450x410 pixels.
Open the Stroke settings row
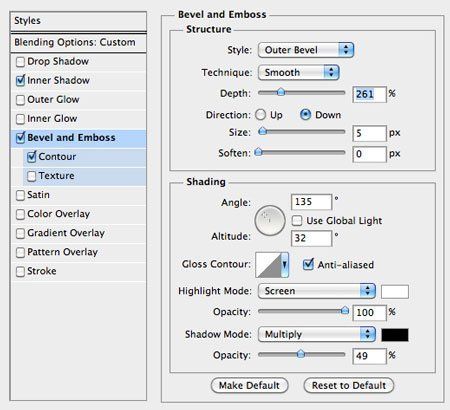click(79, 271)
